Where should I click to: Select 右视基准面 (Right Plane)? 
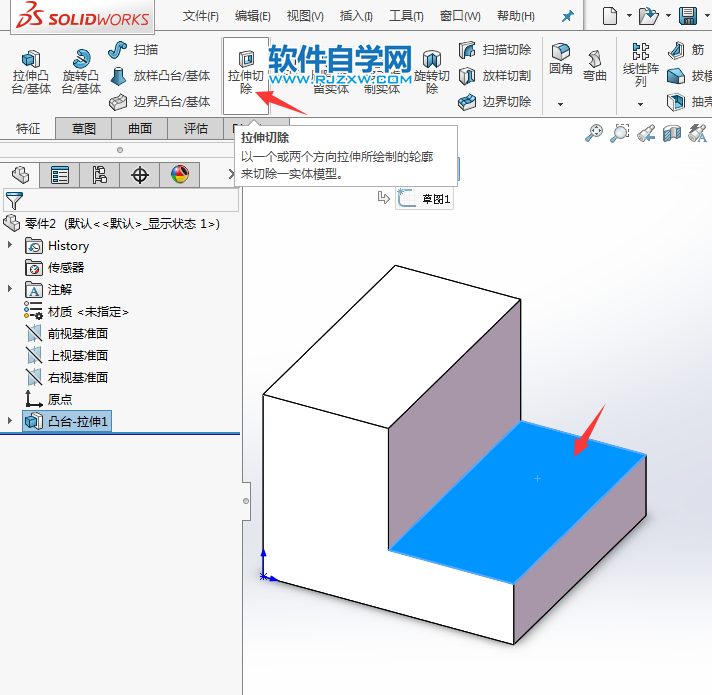67,377
